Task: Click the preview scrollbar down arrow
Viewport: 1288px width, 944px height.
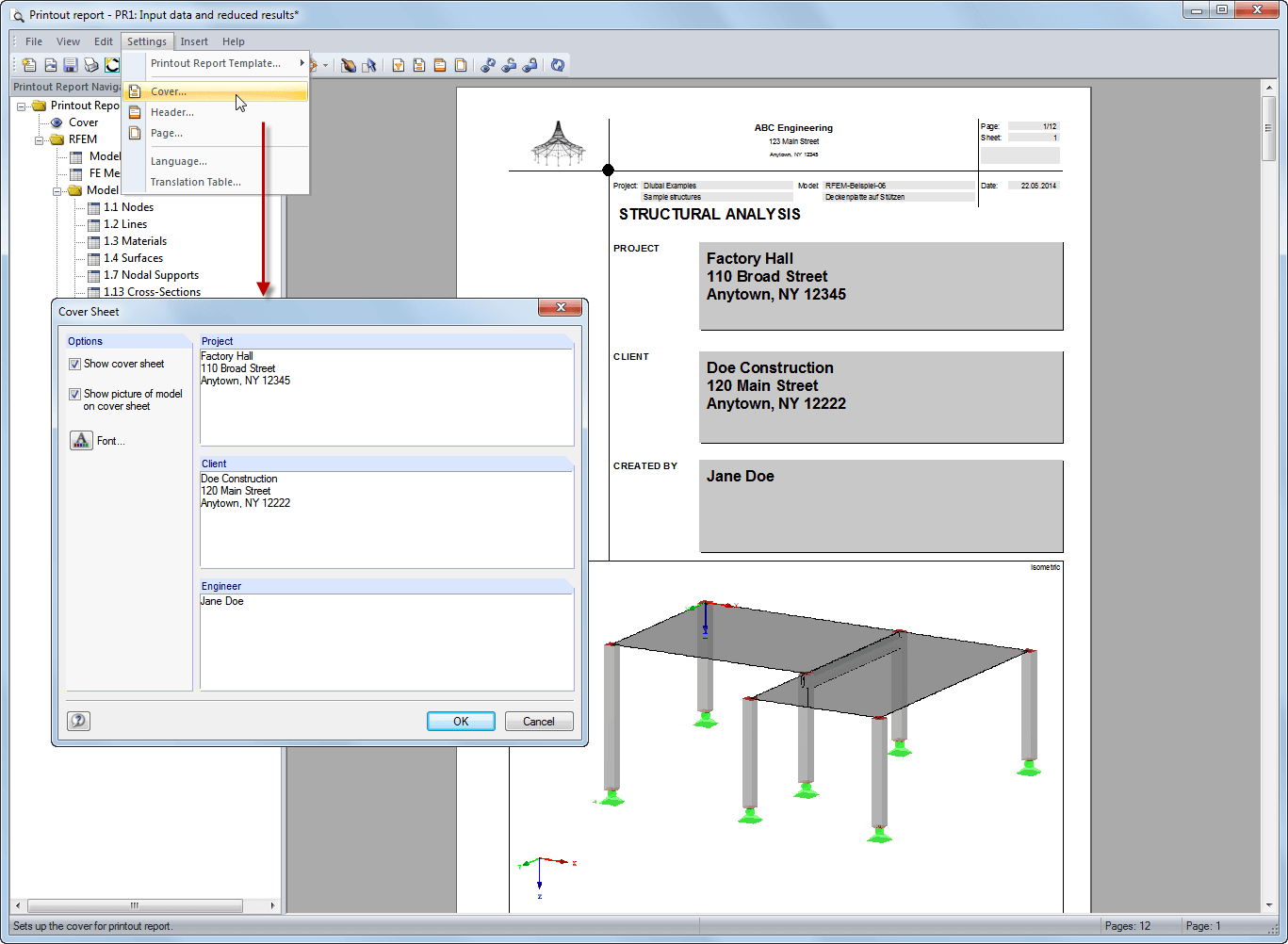Action: (1269, 905)
